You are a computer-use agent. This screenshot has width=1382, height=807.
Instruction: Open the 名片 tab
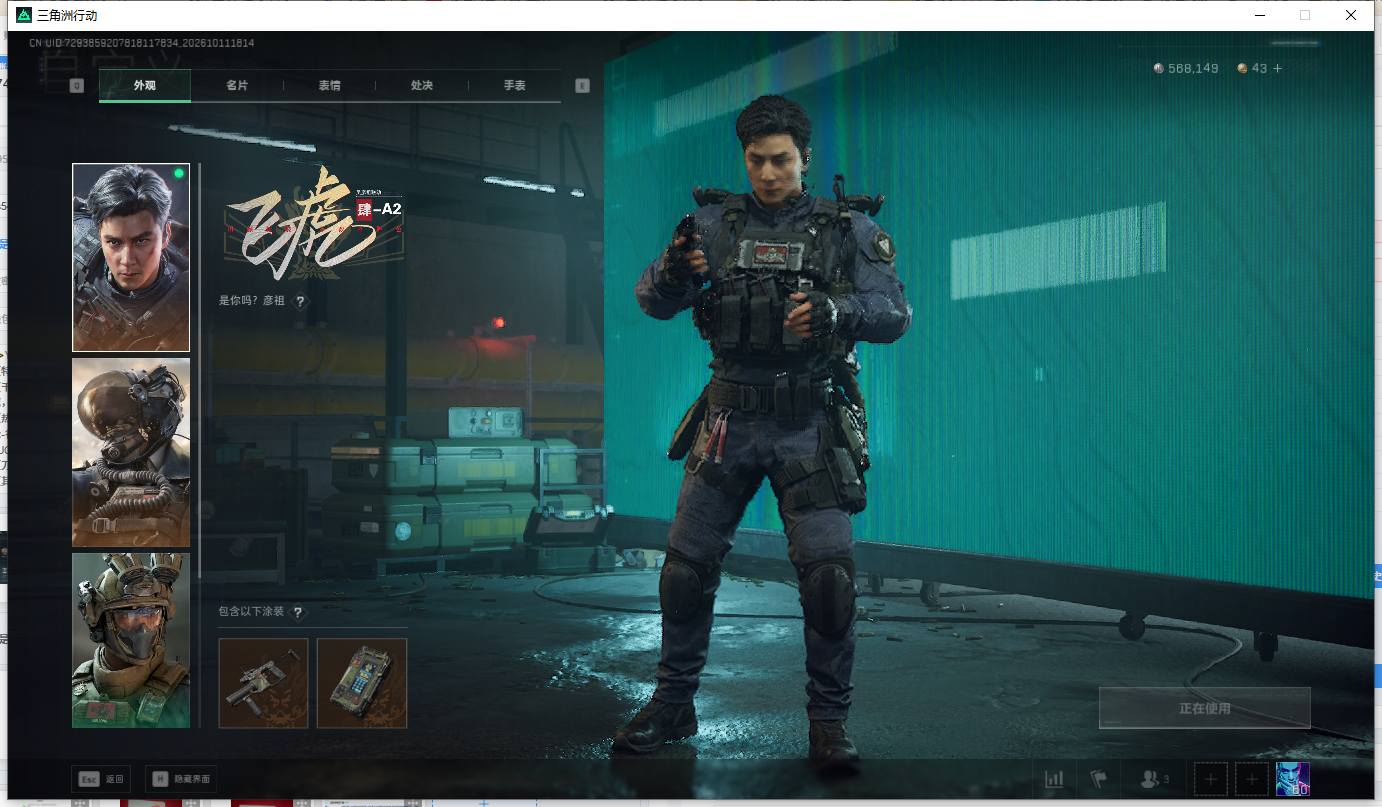[x=237, y=86]
